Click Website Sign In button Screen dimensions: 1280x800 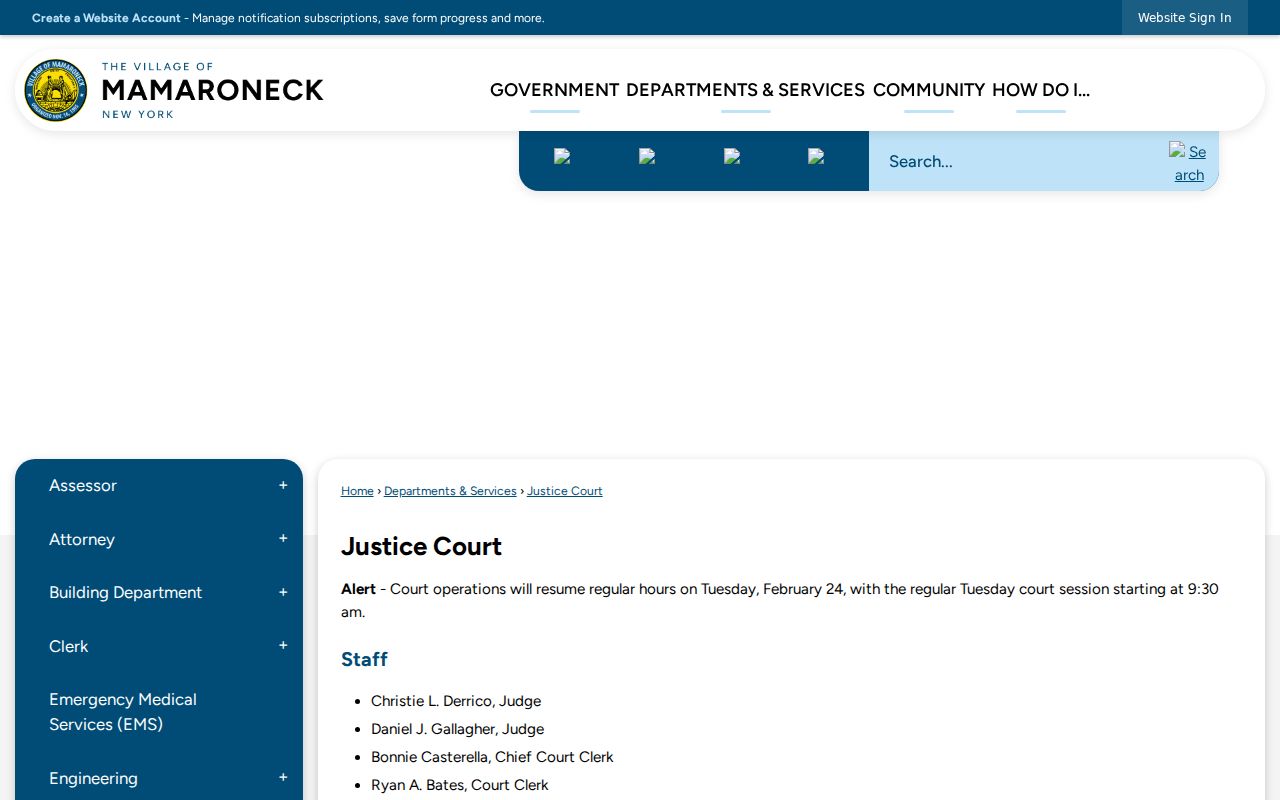pos(1185,18)
